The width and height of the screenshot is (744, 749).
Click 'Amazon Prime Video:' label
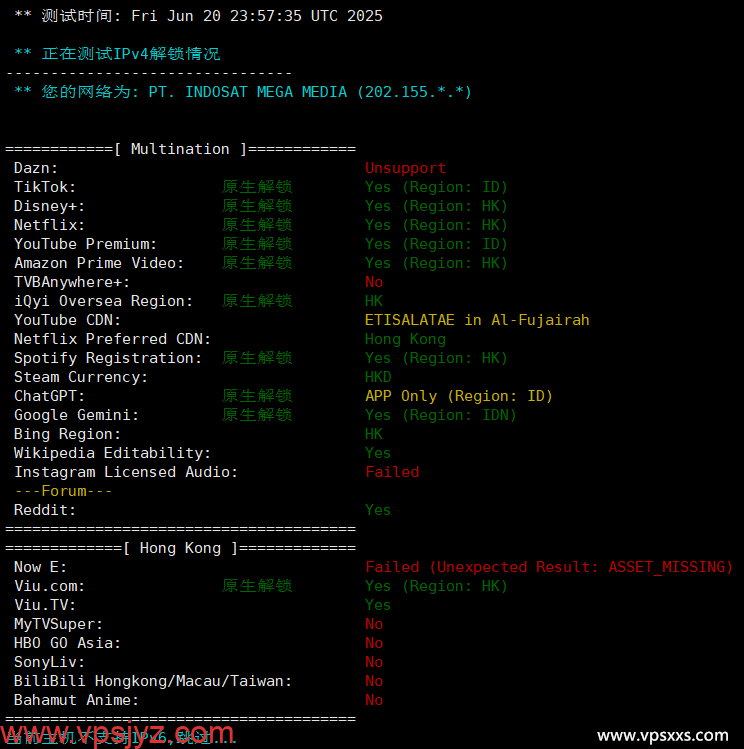click(x=99, y=263)
